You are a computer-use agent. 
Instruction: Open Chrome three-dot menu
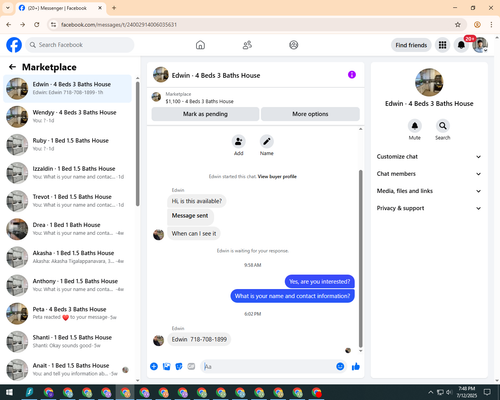(491, 25)
